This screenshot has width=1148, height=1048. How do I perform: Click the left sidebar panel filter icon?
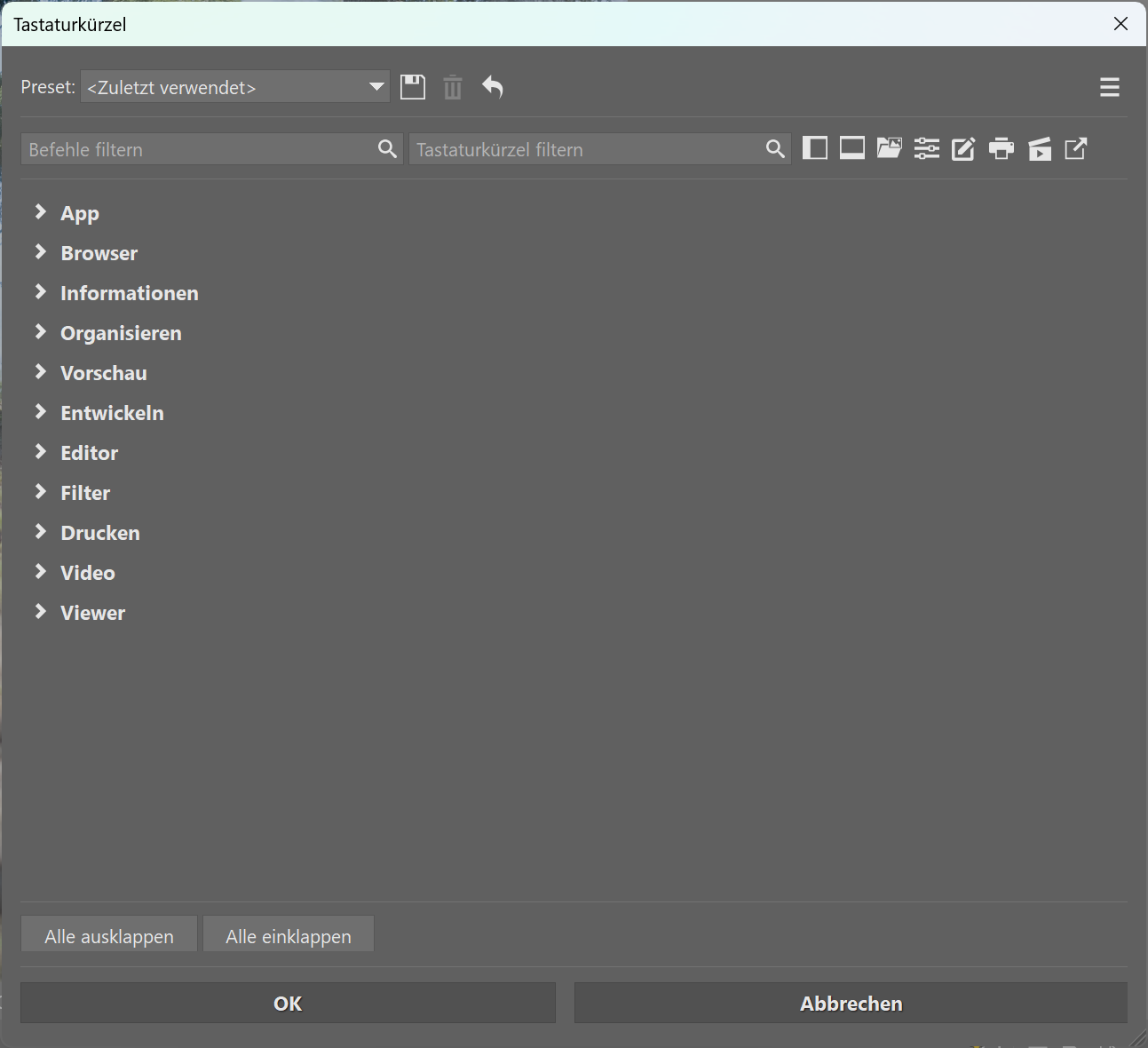(x=814, y=148)
